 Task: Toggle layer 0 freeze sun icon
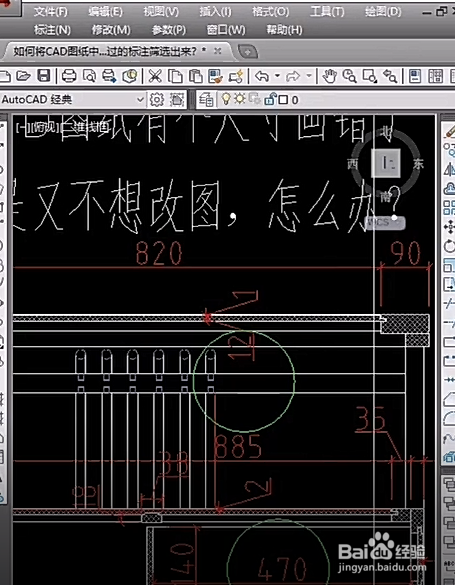(239, 99)
